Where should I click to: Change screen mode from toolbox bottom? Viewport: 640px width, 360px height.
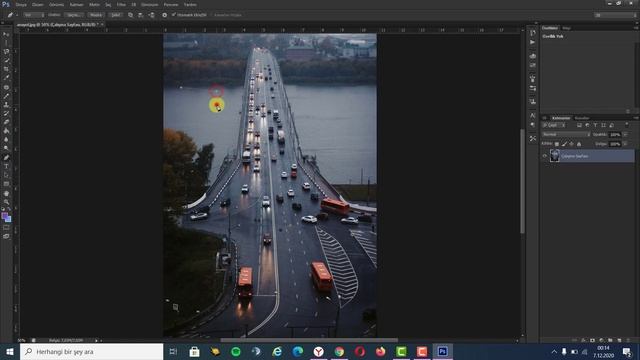[6, 236]
